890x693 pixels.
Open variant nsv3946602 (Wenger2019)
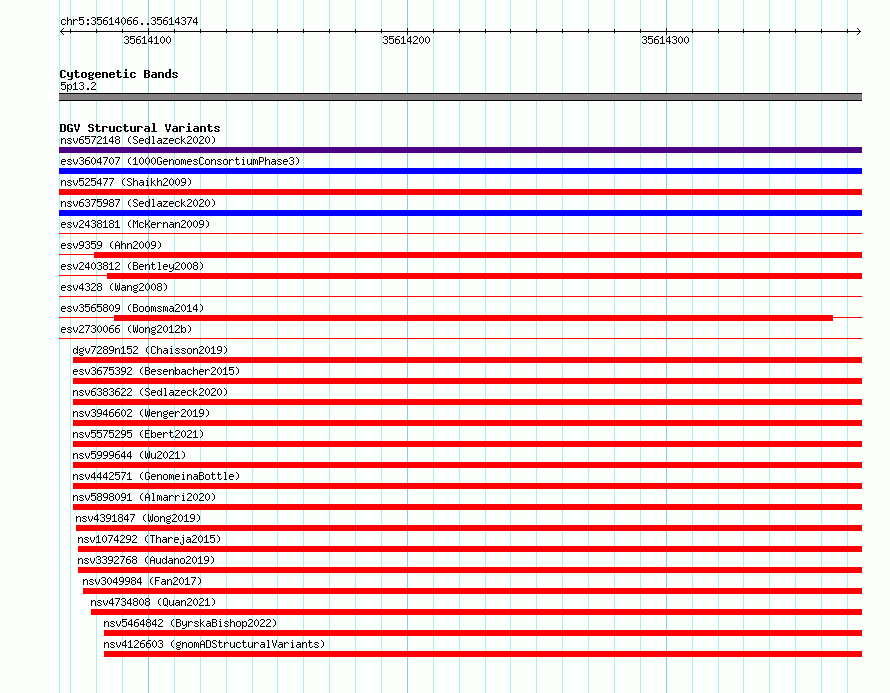[141, 413]
